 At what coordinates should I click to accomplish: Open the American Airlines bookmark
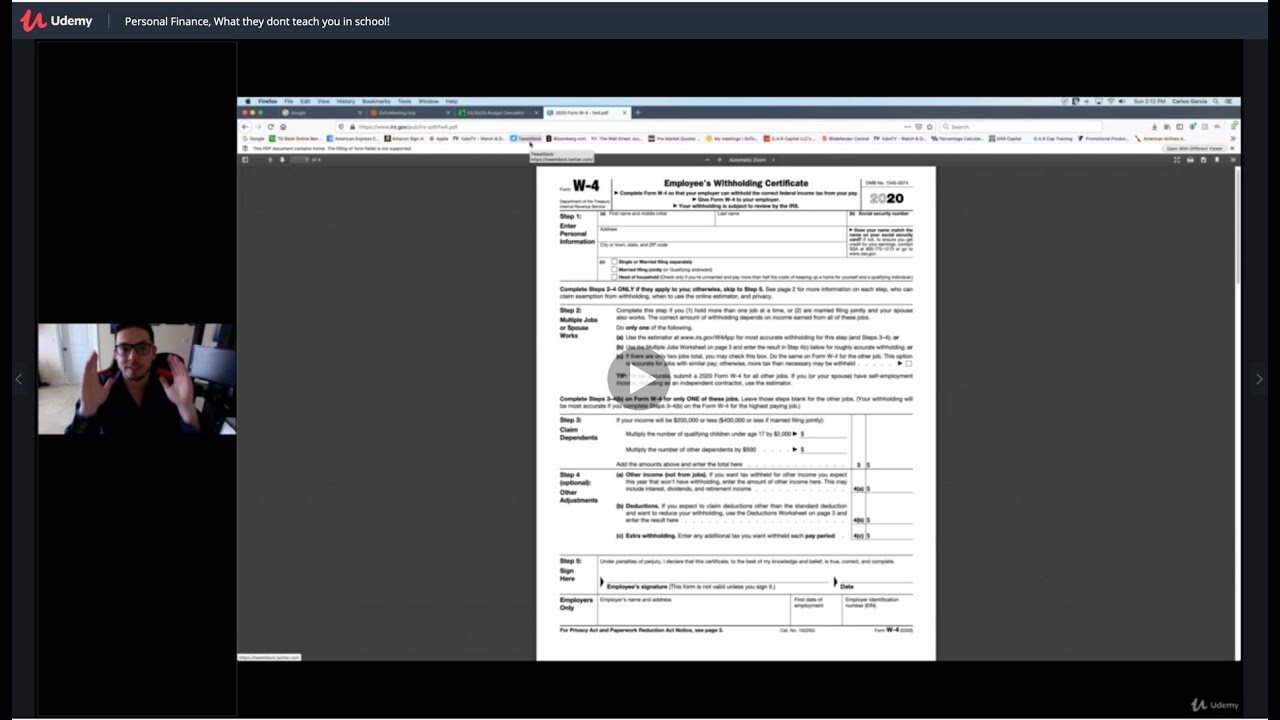1160,139
